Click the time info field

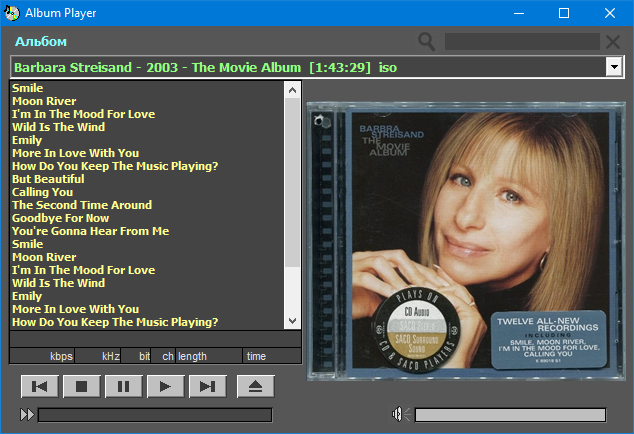[x=272, y=356]
